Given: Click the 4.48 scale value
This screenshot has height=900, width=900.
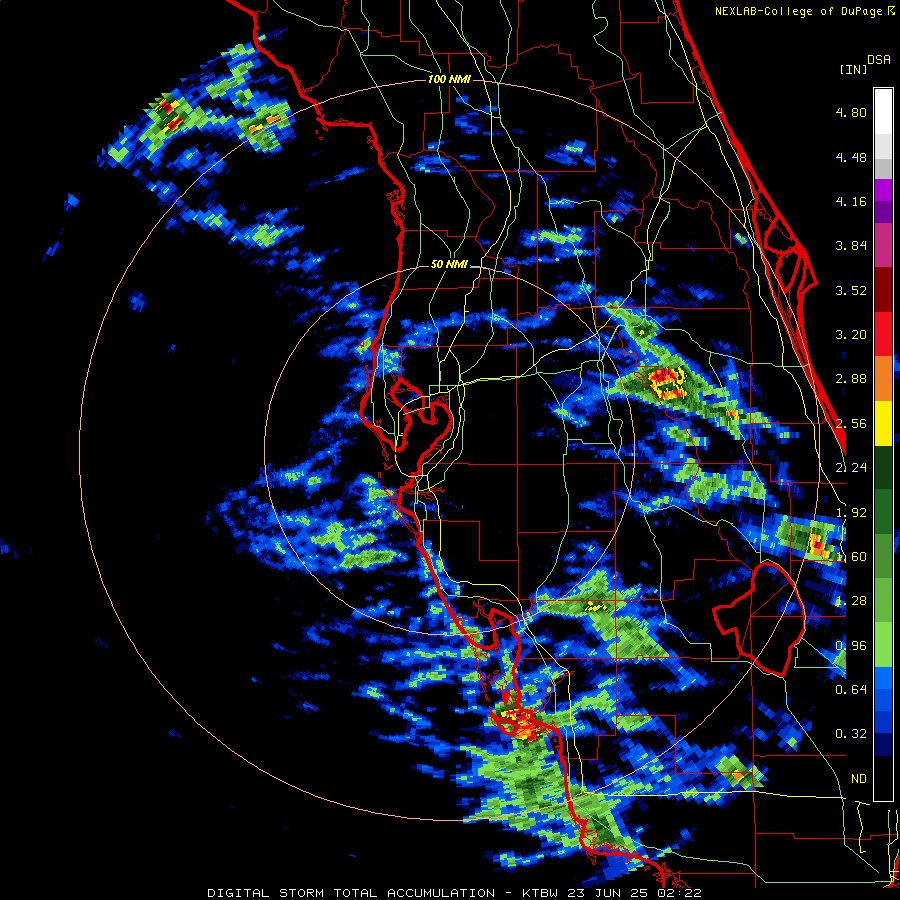Looking at the screenshot, I should click(x=851, y=157).
